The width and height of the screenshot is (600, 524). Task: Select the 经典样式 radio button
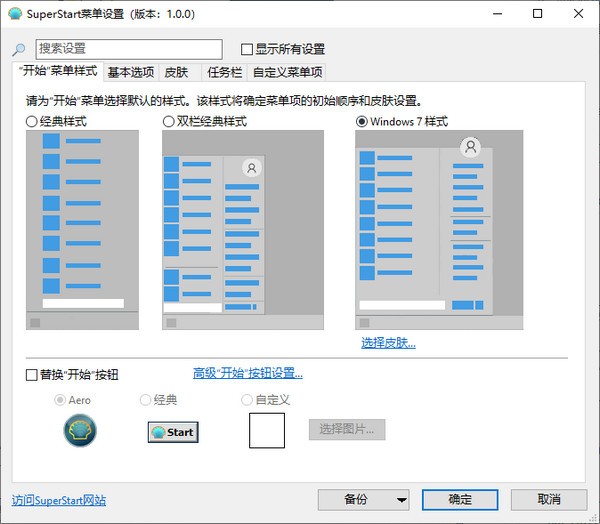tap(31, 122)
